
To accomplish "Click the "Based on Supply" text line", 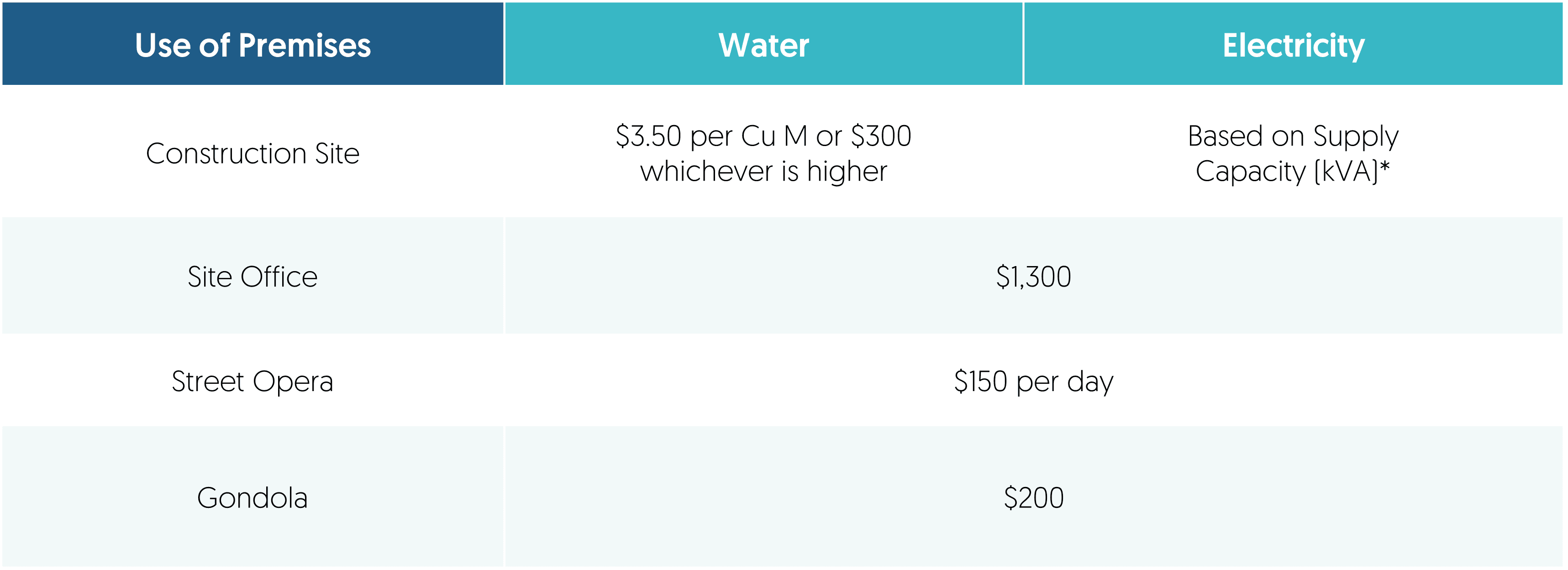I will 1293,136.
